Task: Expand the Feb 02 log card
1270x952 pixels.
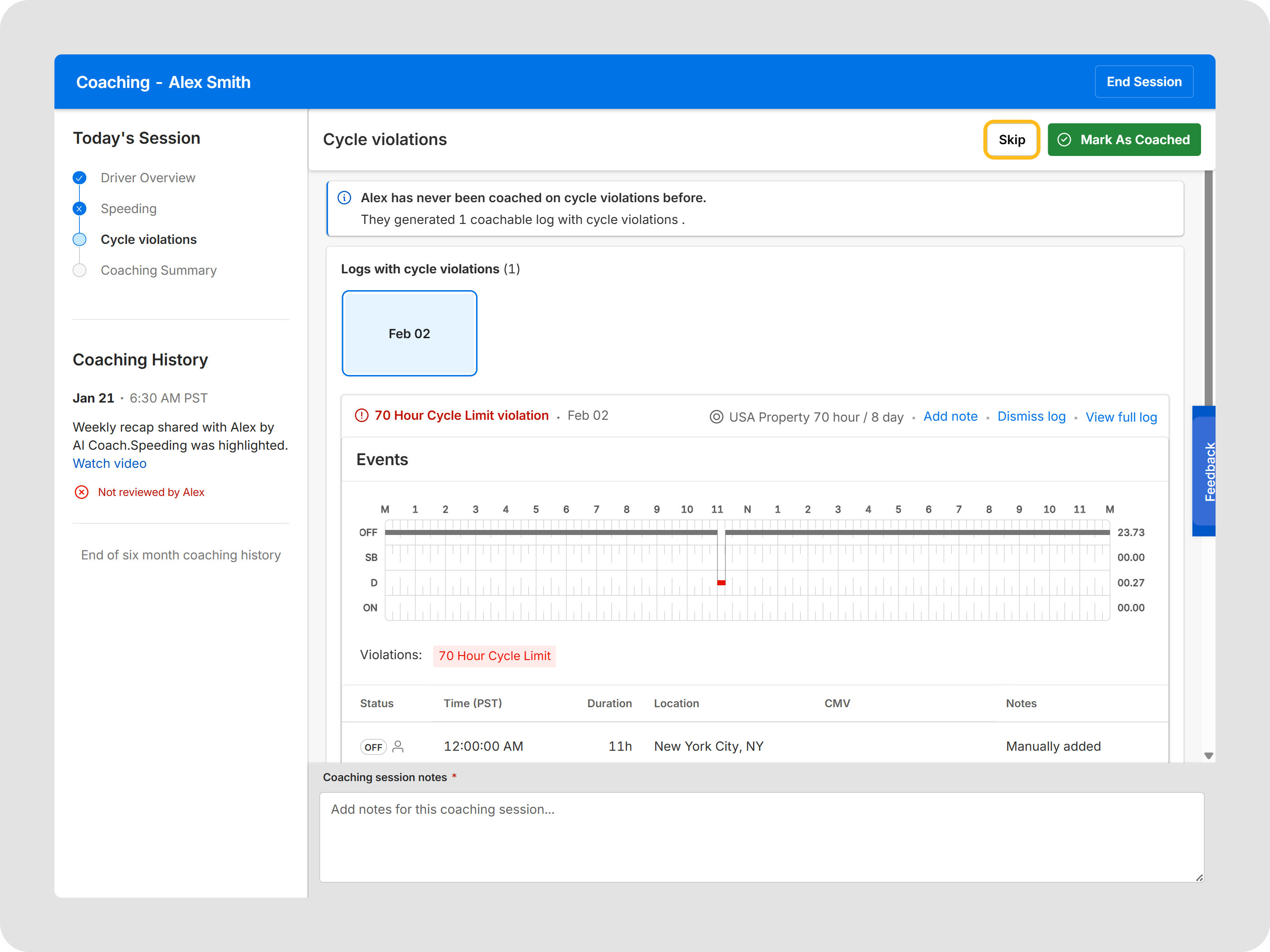Action: click(x=409, y=333)
